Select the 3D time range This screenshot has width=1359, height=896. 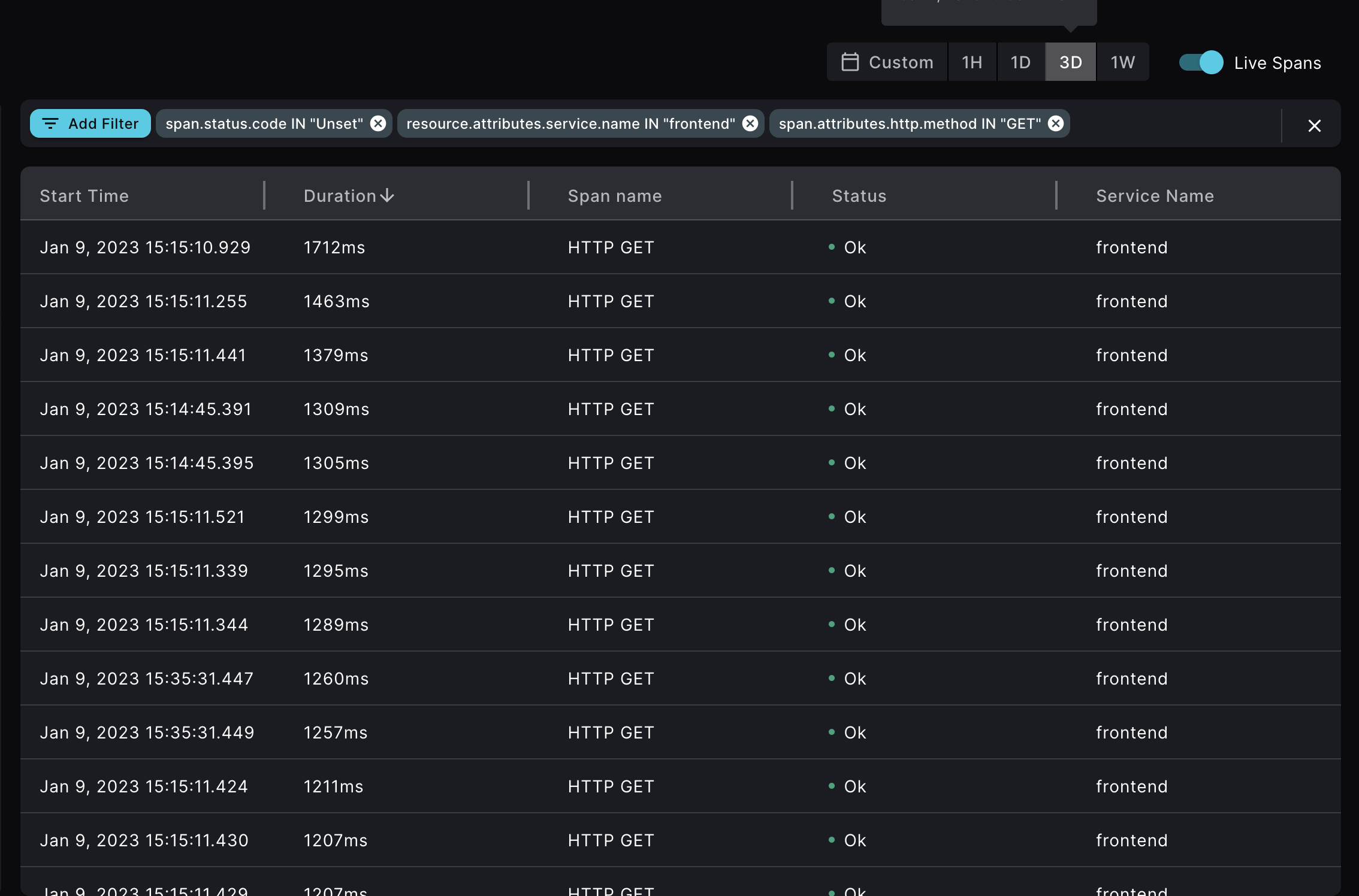pos(1070,62)
